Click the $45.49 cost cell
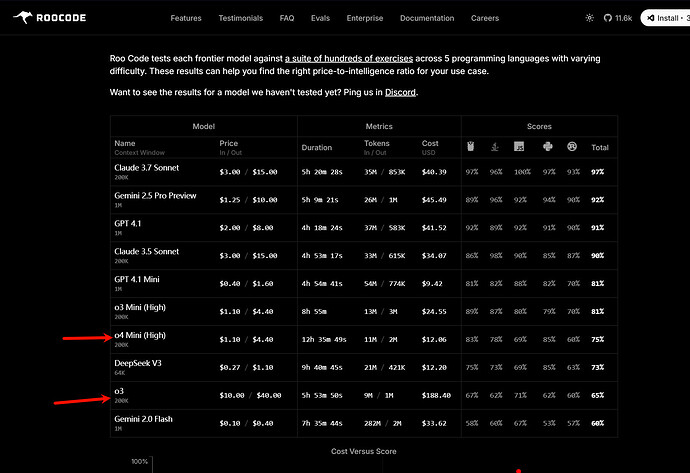 (434, 200)
